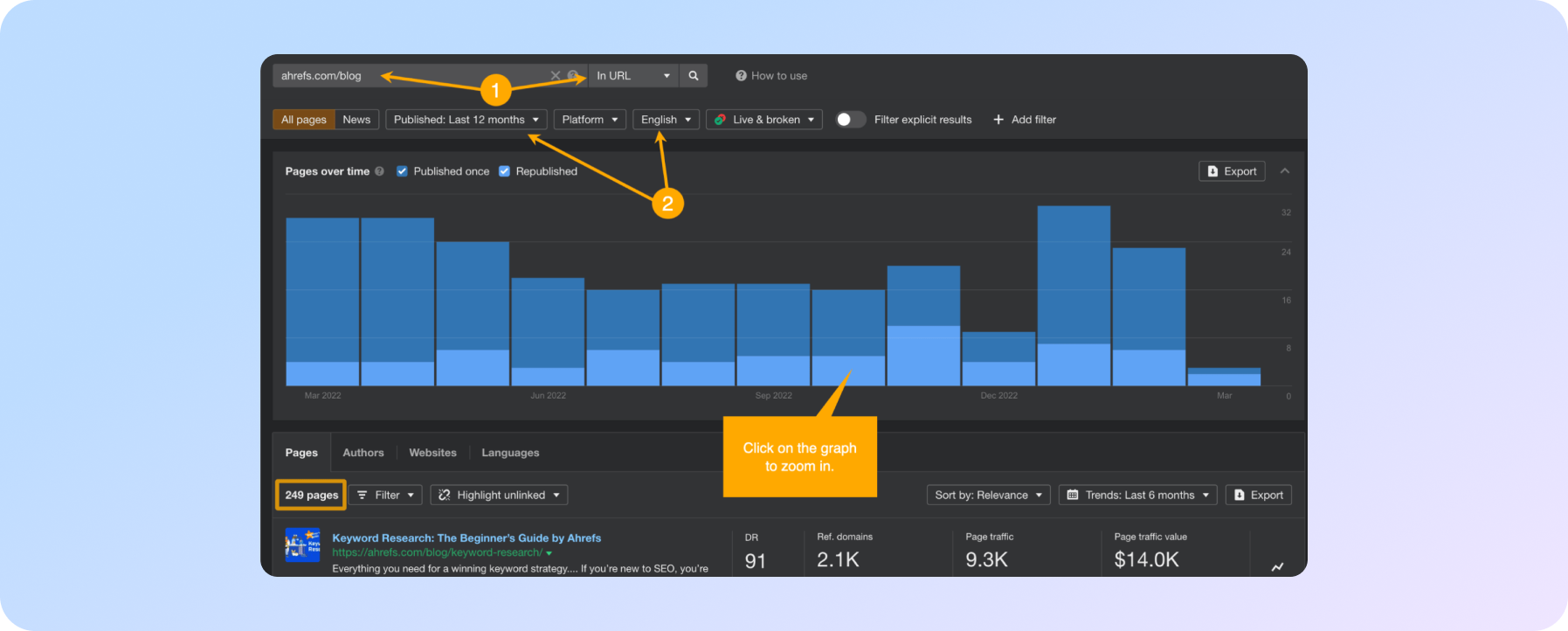Click the Ref. domains value 2.1K
Viewport: 1568px width, 631px height.
pyautogui.click(x=838, y=560)
